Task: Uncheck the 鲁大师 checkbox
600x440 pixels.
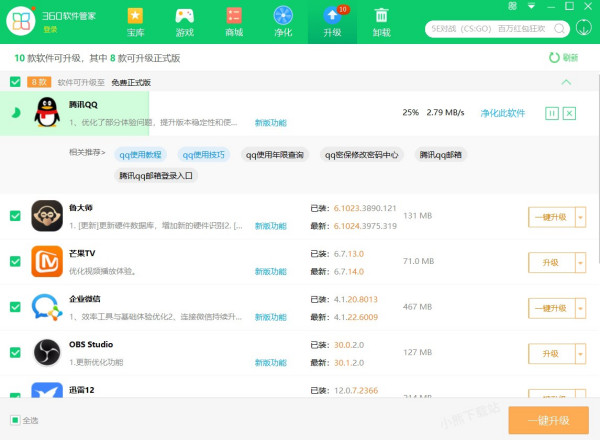Action: point(15,216)
